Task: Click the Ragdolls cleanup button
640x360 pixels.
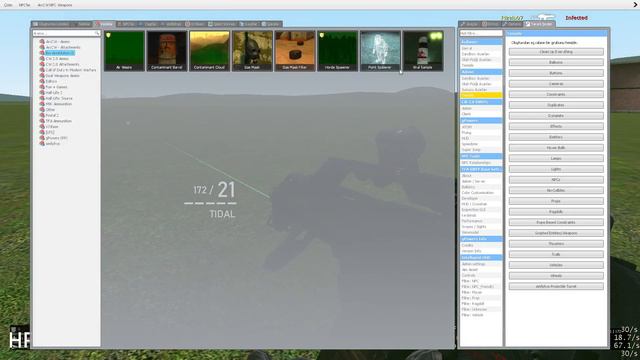Action: pyautogui.click(x=556, y=212)
